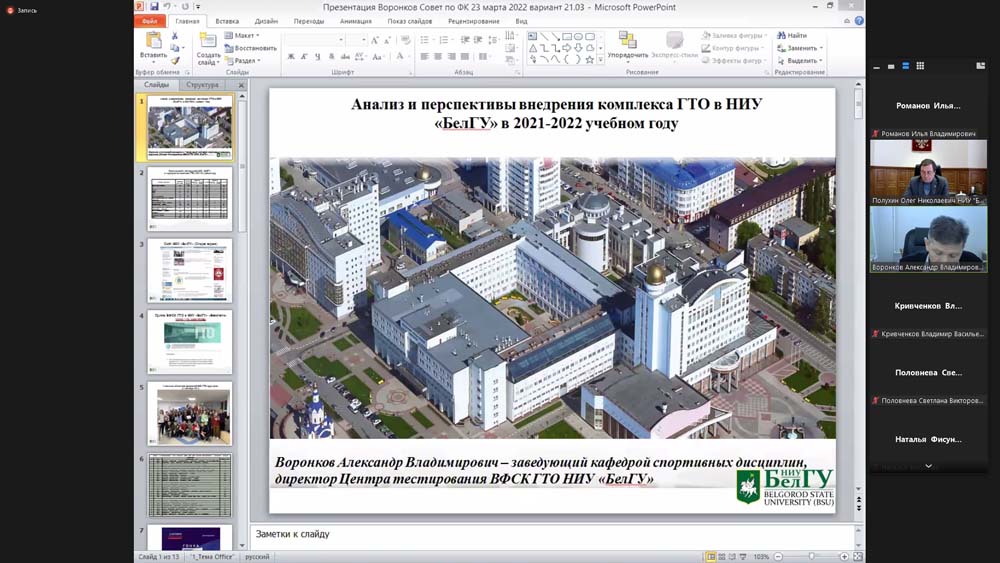The image size is (1000, 563).
Task: Click the Arrange (Упорядочить) icon
Action: tap(627, 41)
